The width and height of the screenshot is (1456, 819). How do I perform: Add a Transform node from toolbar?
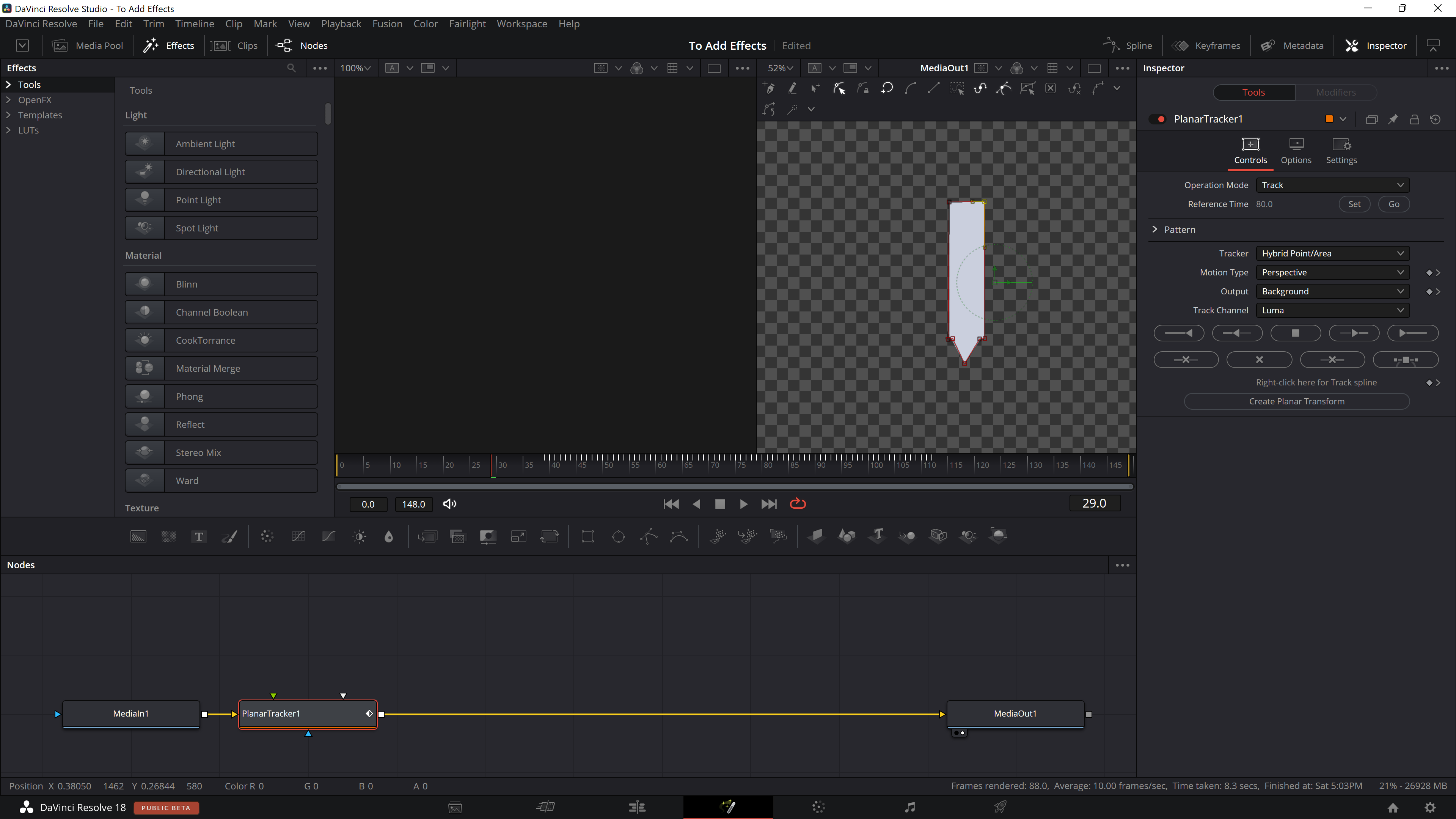(x=550, y=536)
